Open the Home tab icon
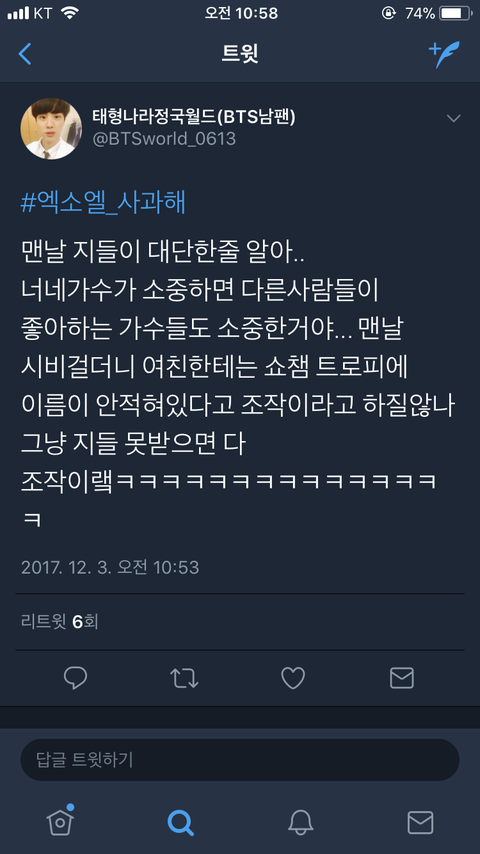 60,820
